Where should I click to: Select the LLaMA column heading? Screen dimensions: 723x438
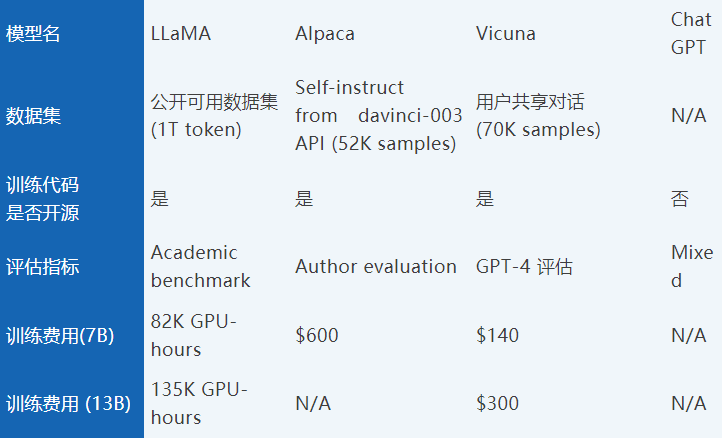tap(181, 34)
